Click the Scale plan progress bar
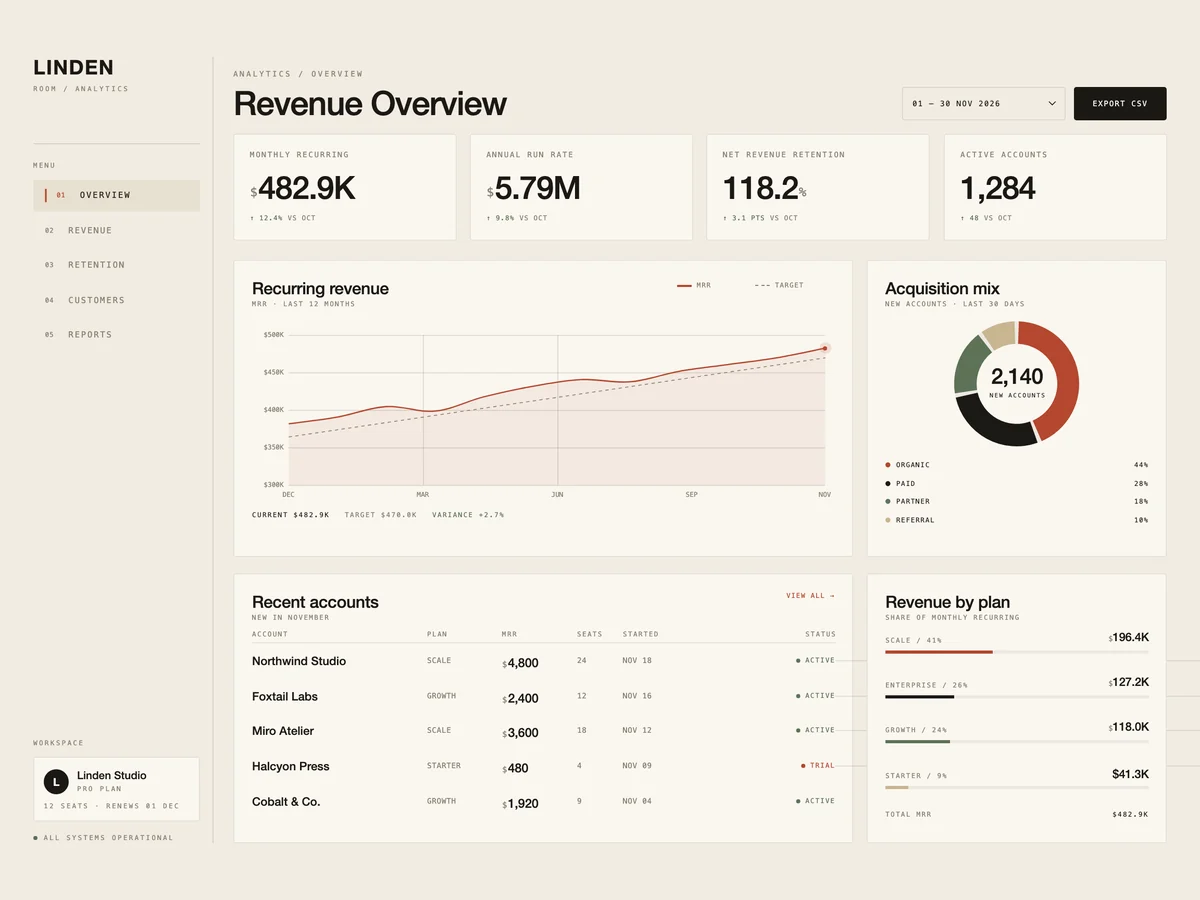 tap(1017, 652)
